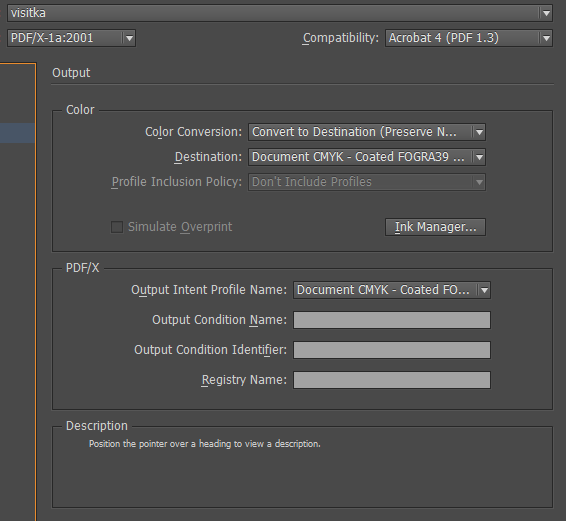Open the Destination profile dropdown

367,157
